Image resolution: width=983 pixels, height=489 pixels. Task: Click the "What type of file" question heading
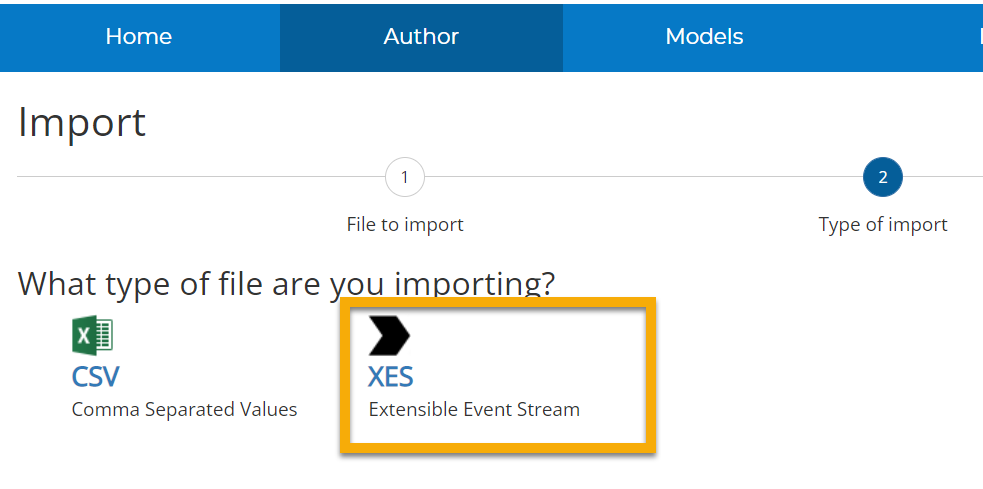(286, 283)
